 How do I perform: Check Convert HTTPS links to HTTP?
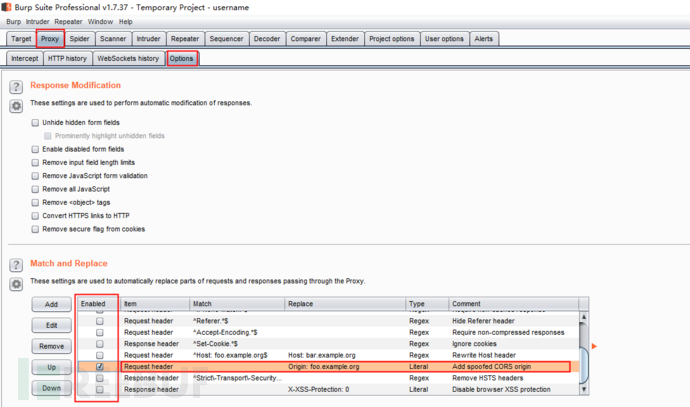click(36, 214)
